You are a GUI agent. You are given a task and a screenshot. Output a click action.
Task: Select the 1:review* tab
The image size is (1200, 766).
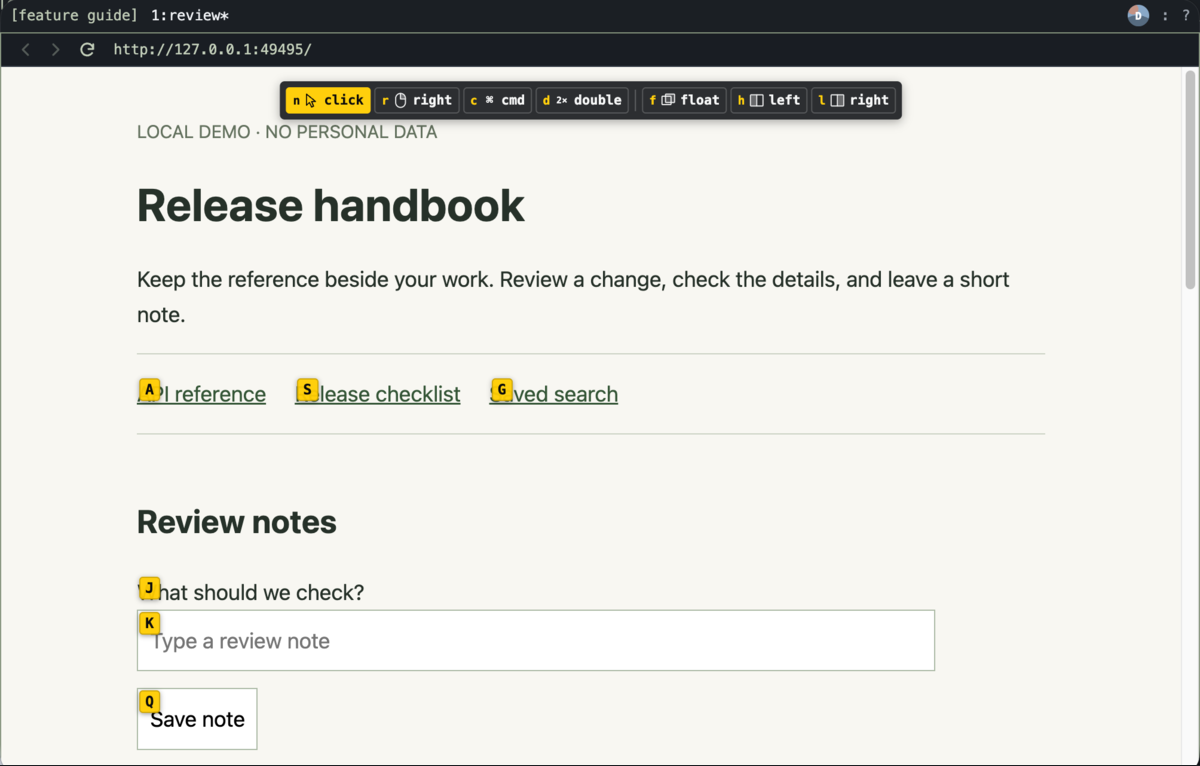190,15
